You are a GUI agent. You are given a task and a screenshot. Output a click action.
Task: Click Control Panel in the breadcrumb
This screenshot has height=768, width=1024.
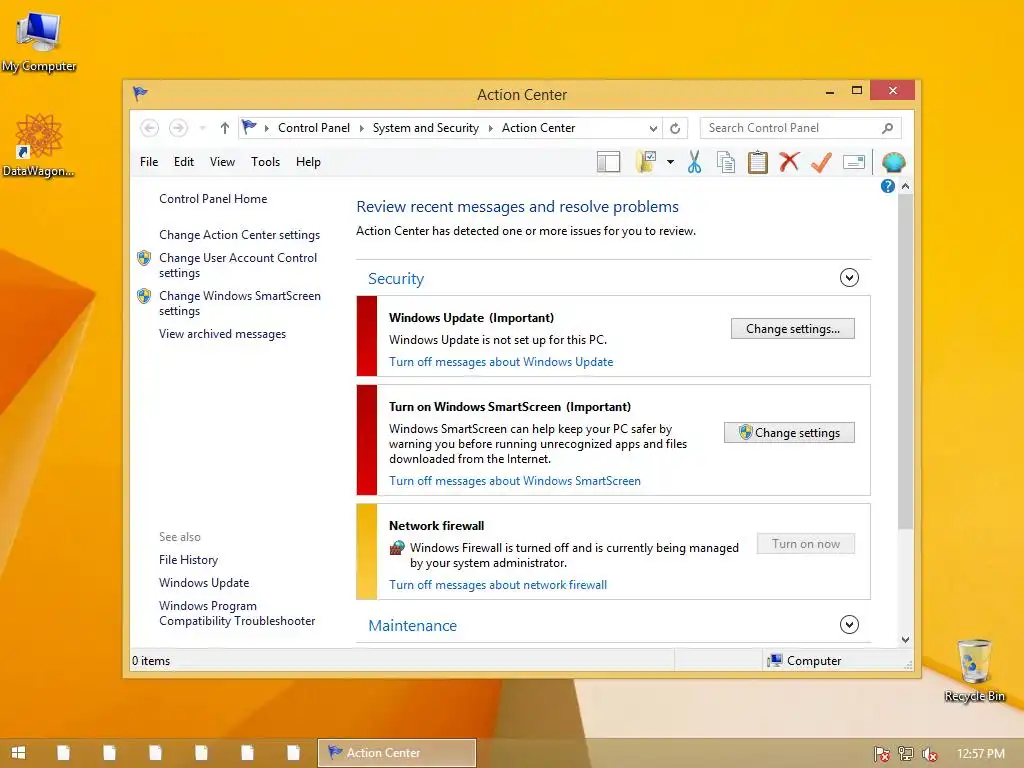click(314, 128)
